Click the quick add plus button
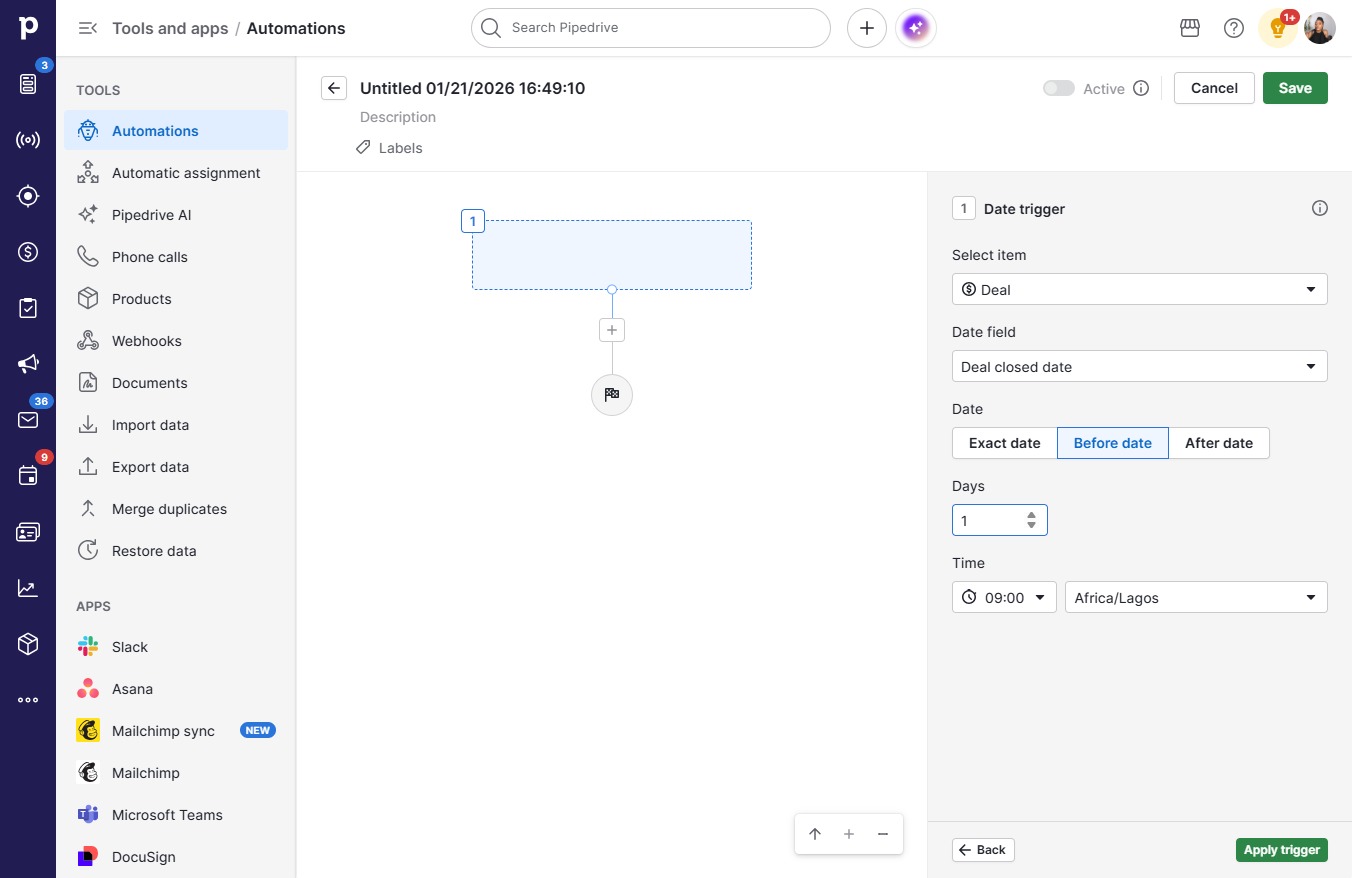This screenshot has height=878, width=1352. tap(867, 28)
